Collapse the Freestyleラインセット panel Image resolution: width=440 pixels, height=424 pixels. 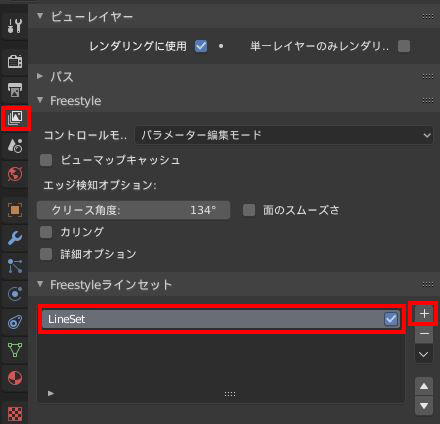tap(40, 284)
